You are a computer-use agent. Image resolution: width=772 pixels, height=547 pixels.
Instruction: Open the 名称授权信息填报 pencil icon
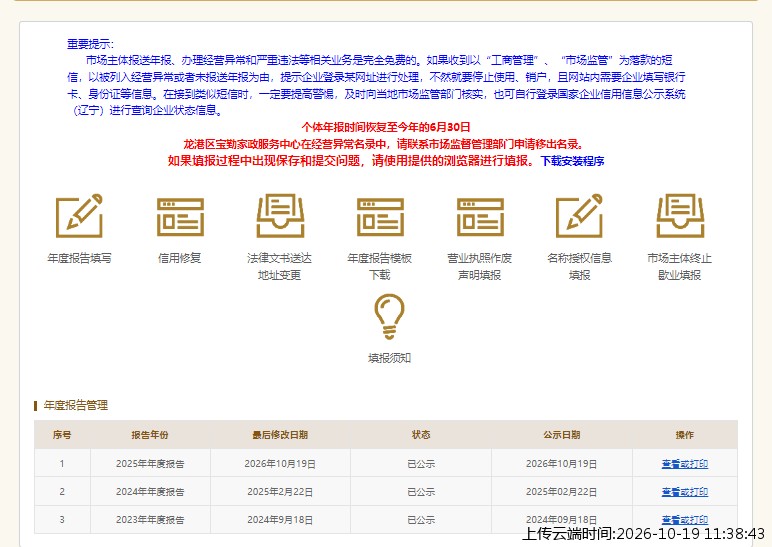click(x=579, y=216)
